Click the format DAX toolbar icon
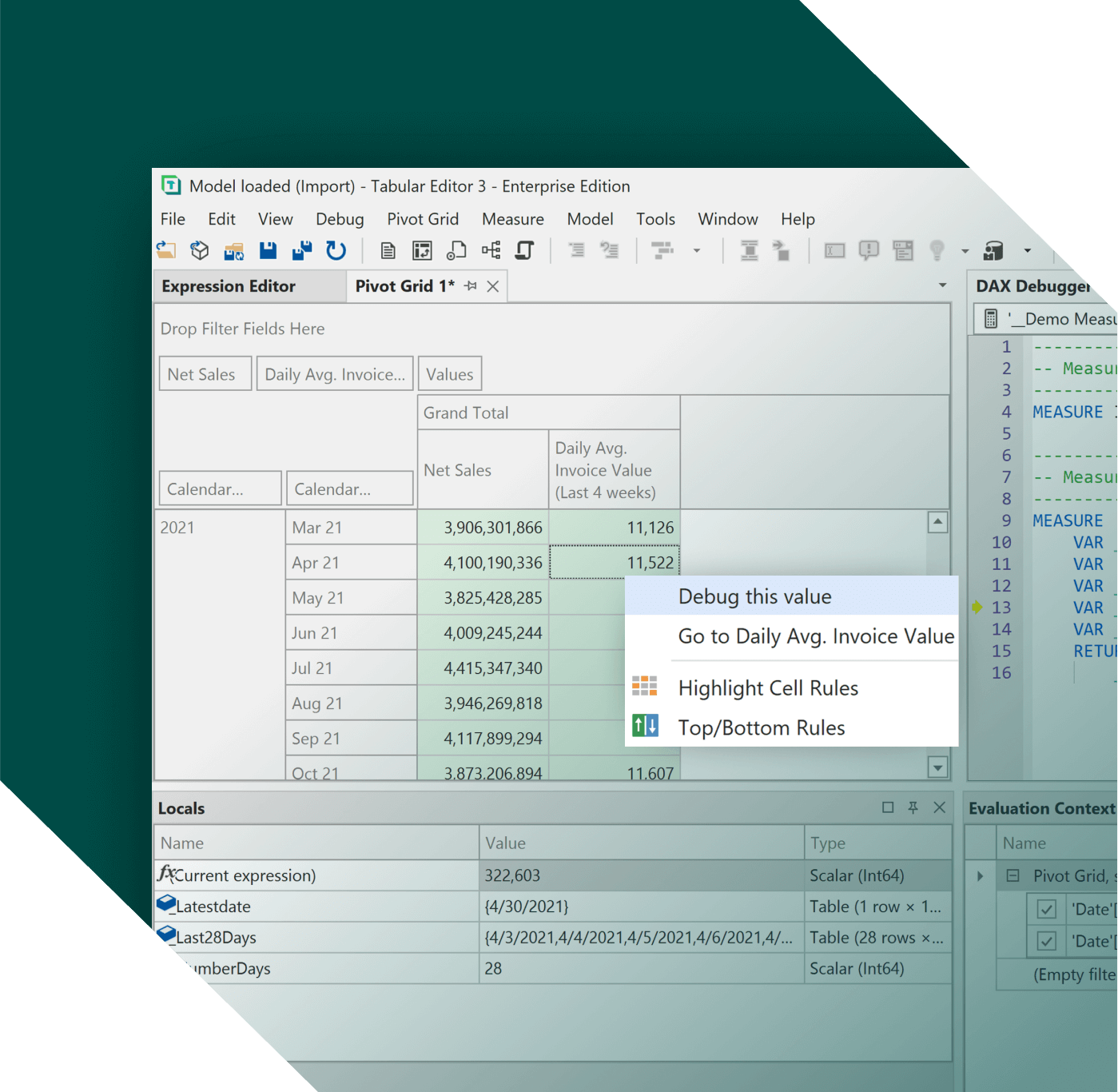This screenshot has height=1092, width=1118. [662, 251]
